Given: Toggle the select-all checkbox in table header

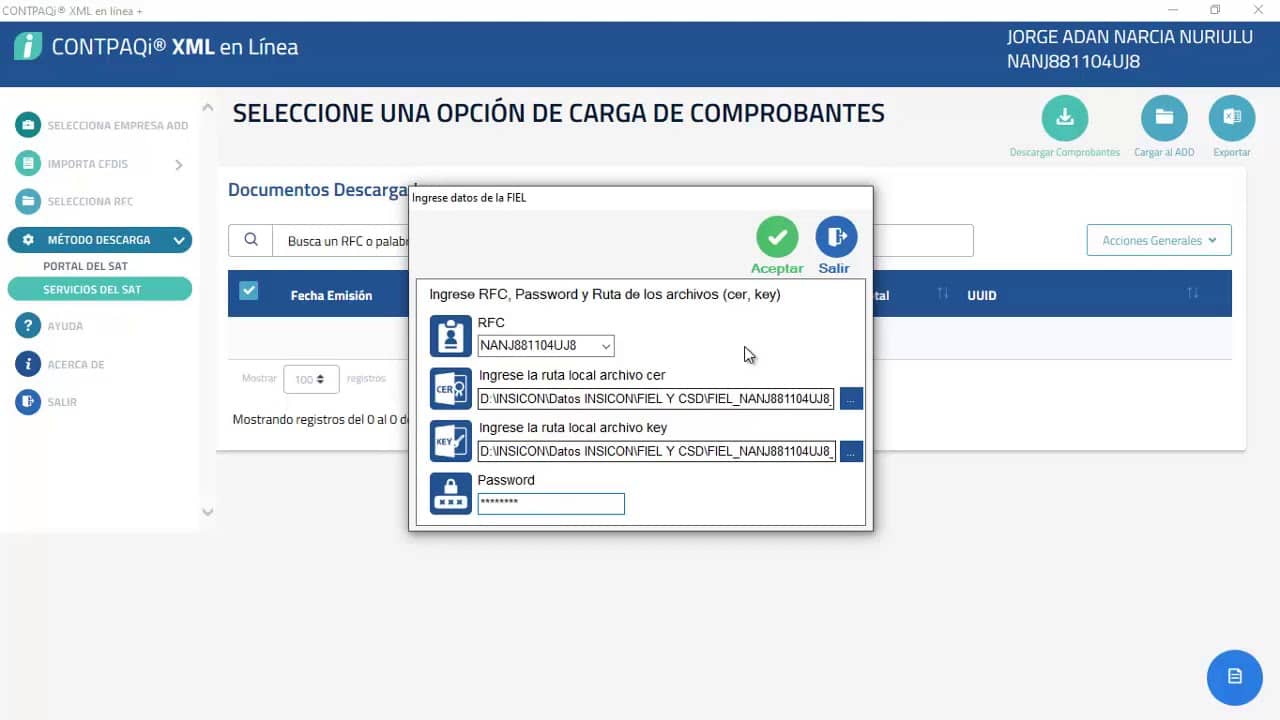Looking at the screenshot, I should 249,290.
